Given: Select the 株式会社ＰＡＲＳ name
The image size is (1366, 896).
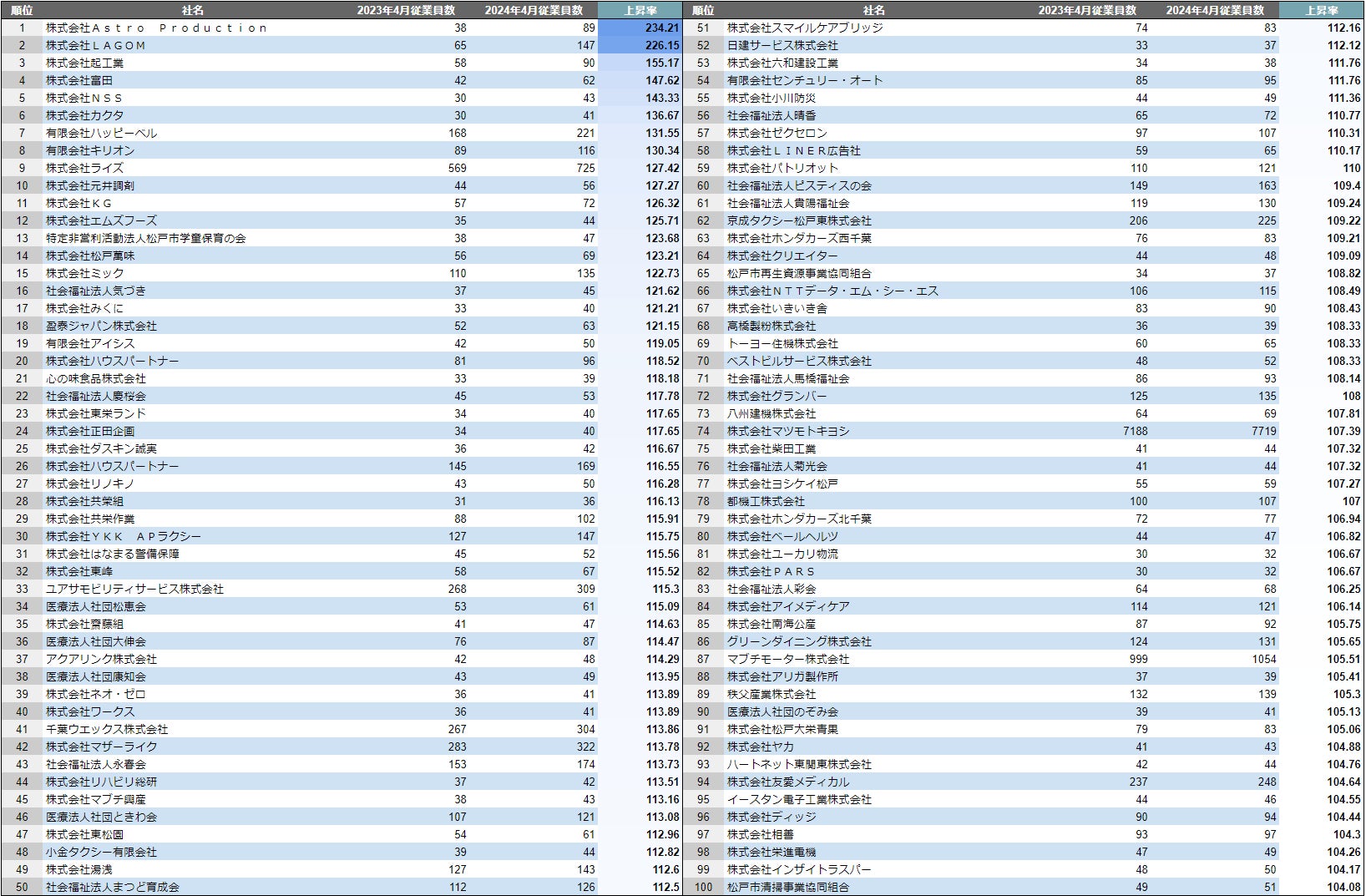Looking at the screenshot, I should coord(771,571).
